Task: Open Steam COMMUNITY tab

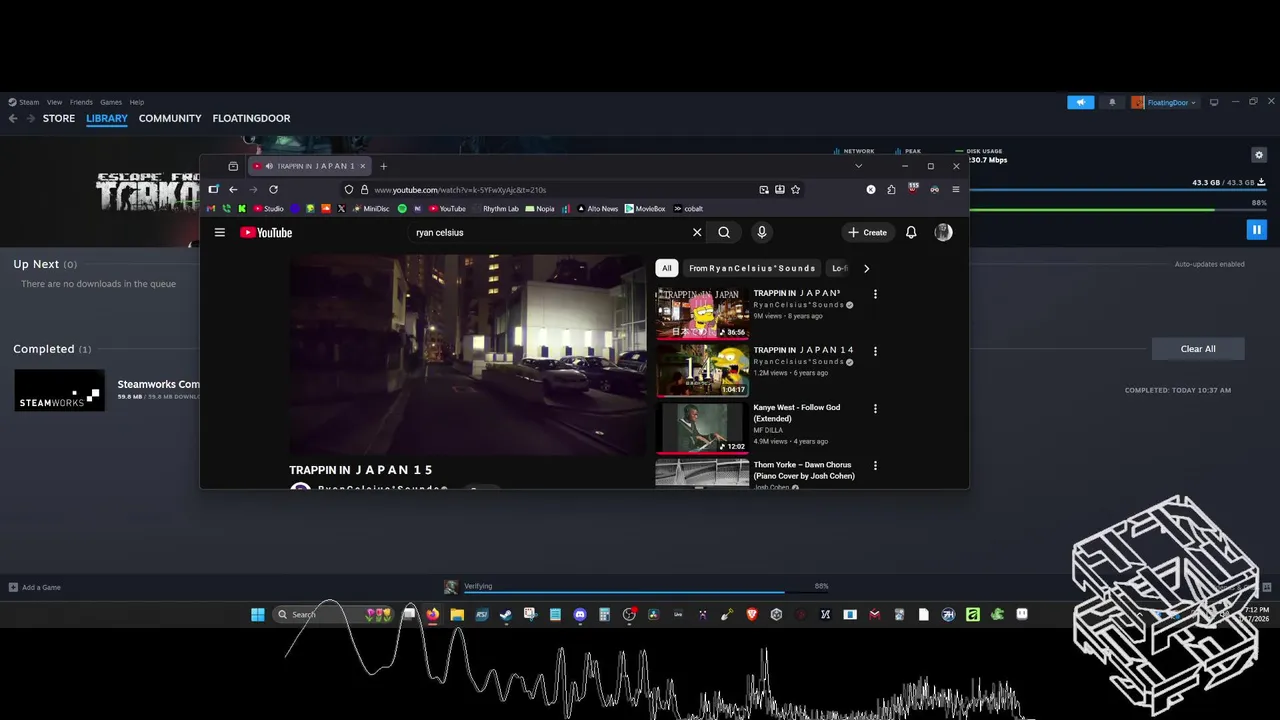Action: [x=170, y=118]
